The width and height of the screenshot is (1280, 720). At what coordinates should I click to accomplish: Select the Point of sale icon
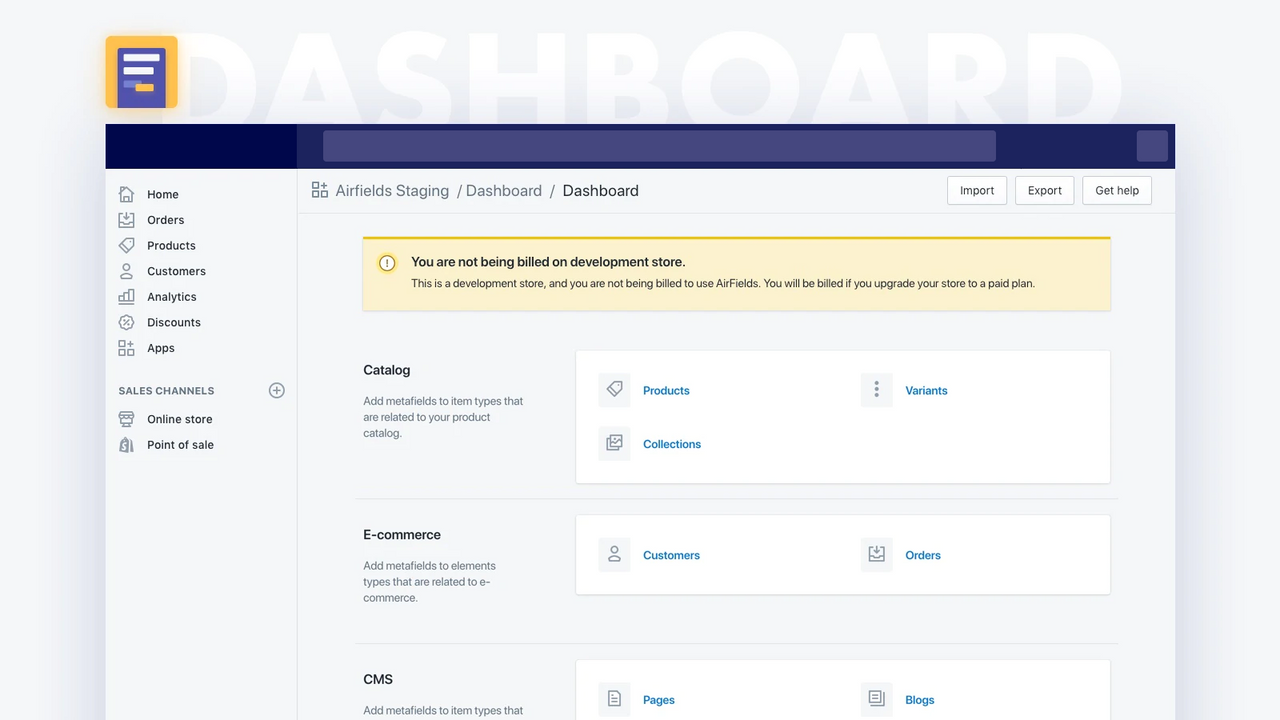point(126,445)
